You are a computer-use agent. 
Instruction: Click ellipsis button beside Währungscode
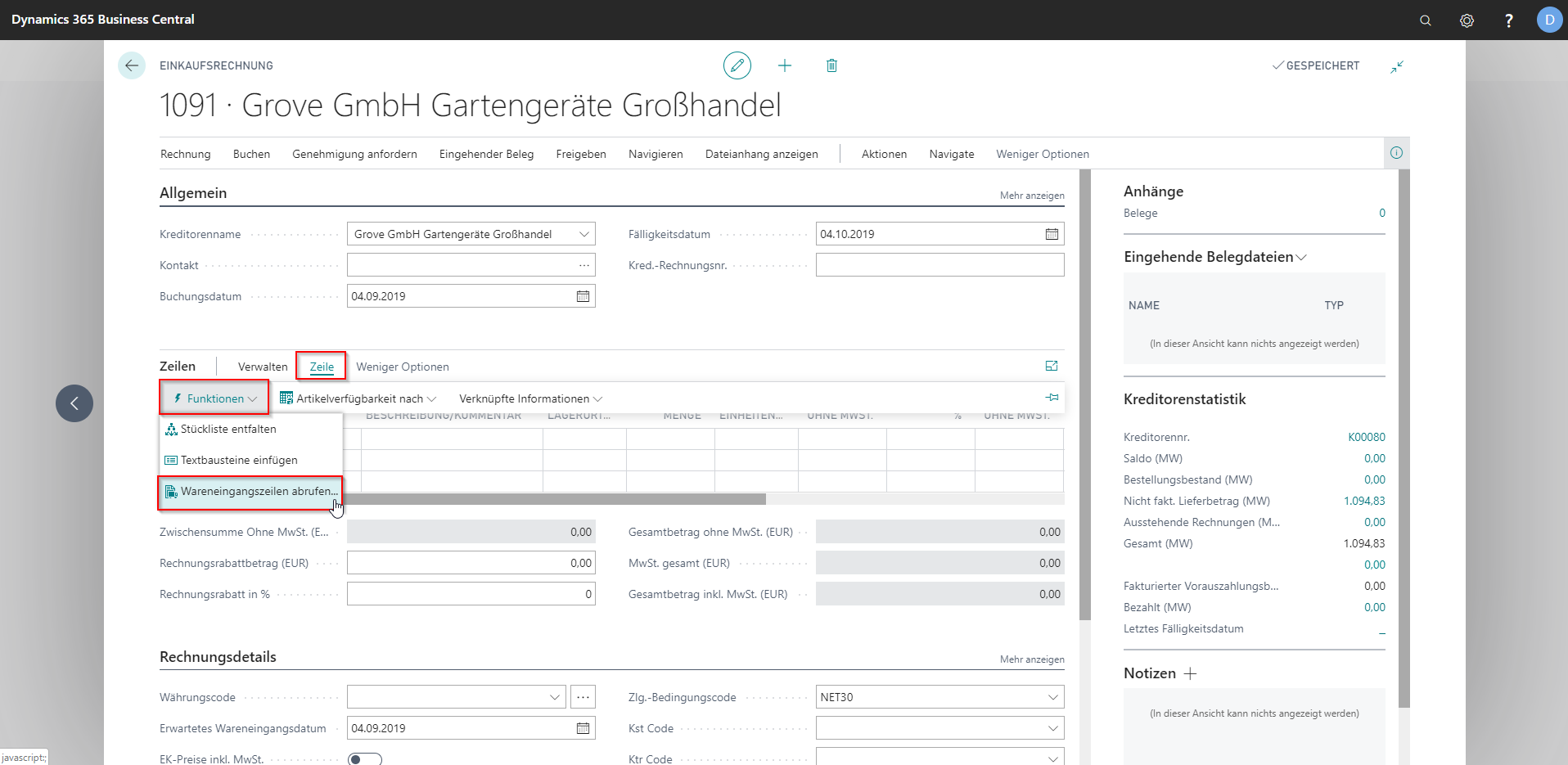click(583, 697)
